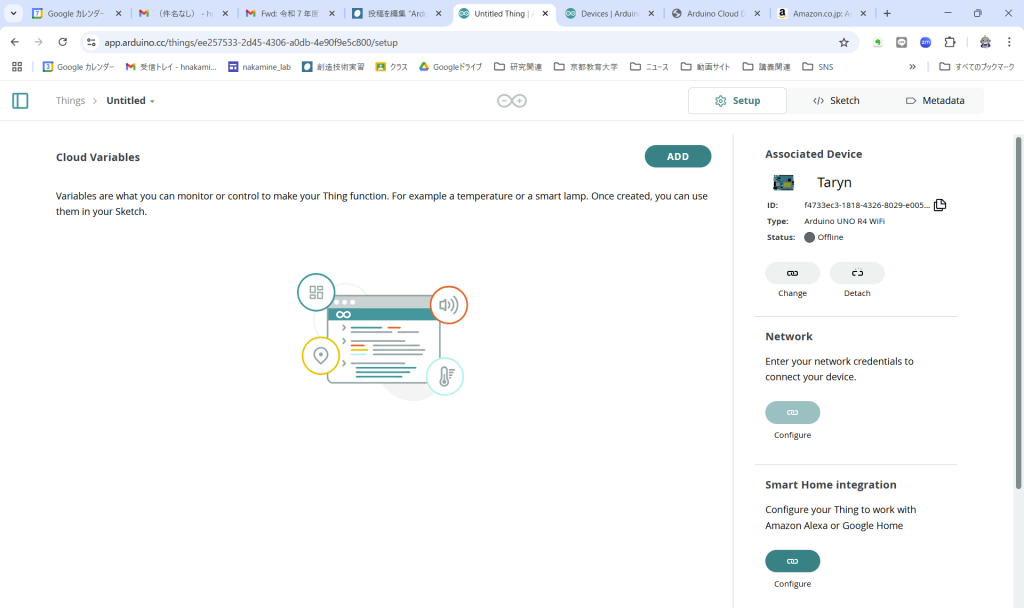1024x608 pixels.
Task: Open the tab search dropdown arrow
Action: 14,14
